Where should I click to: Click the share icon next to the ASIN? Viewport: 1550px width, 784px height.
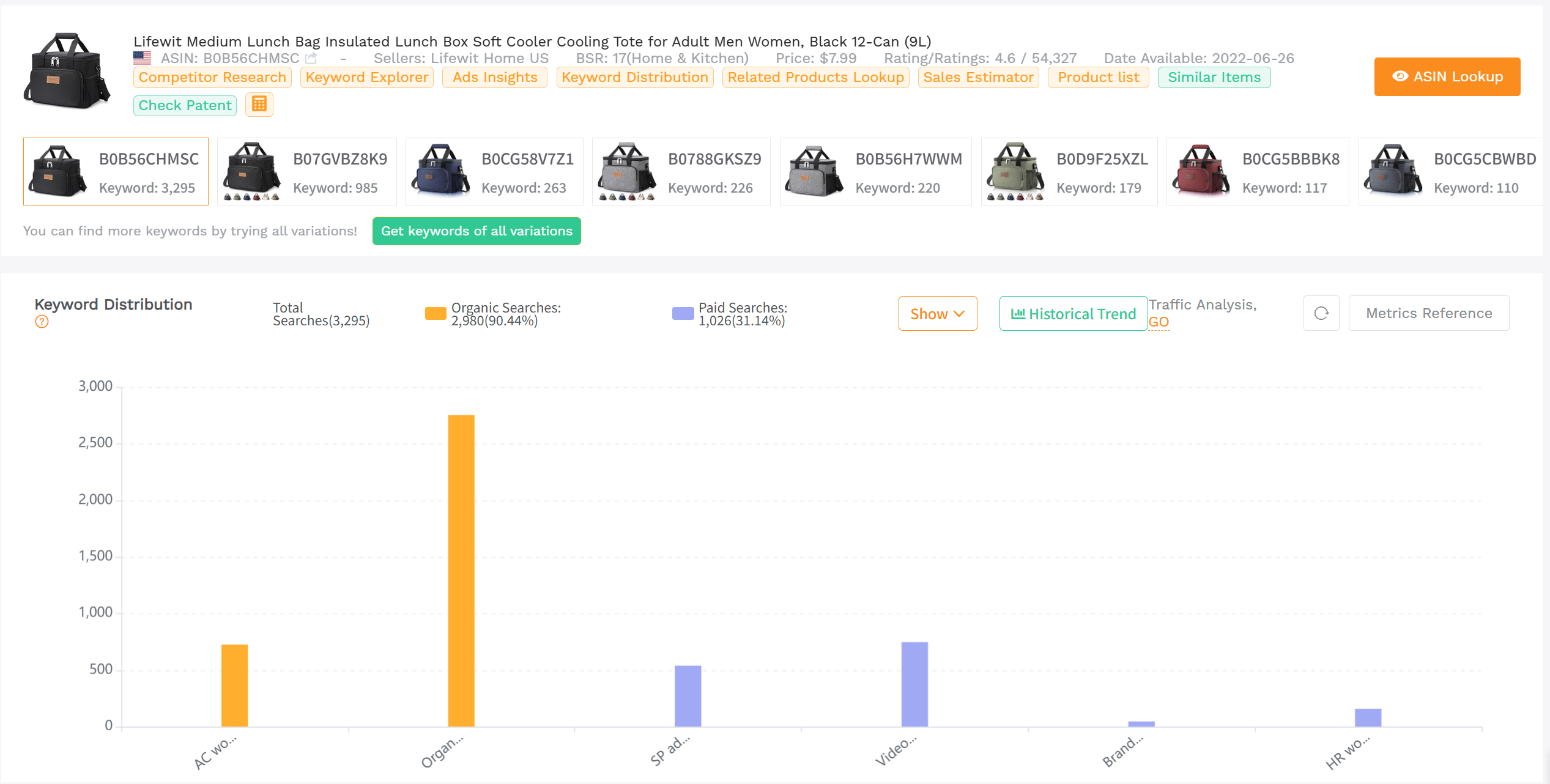point(311,57)
